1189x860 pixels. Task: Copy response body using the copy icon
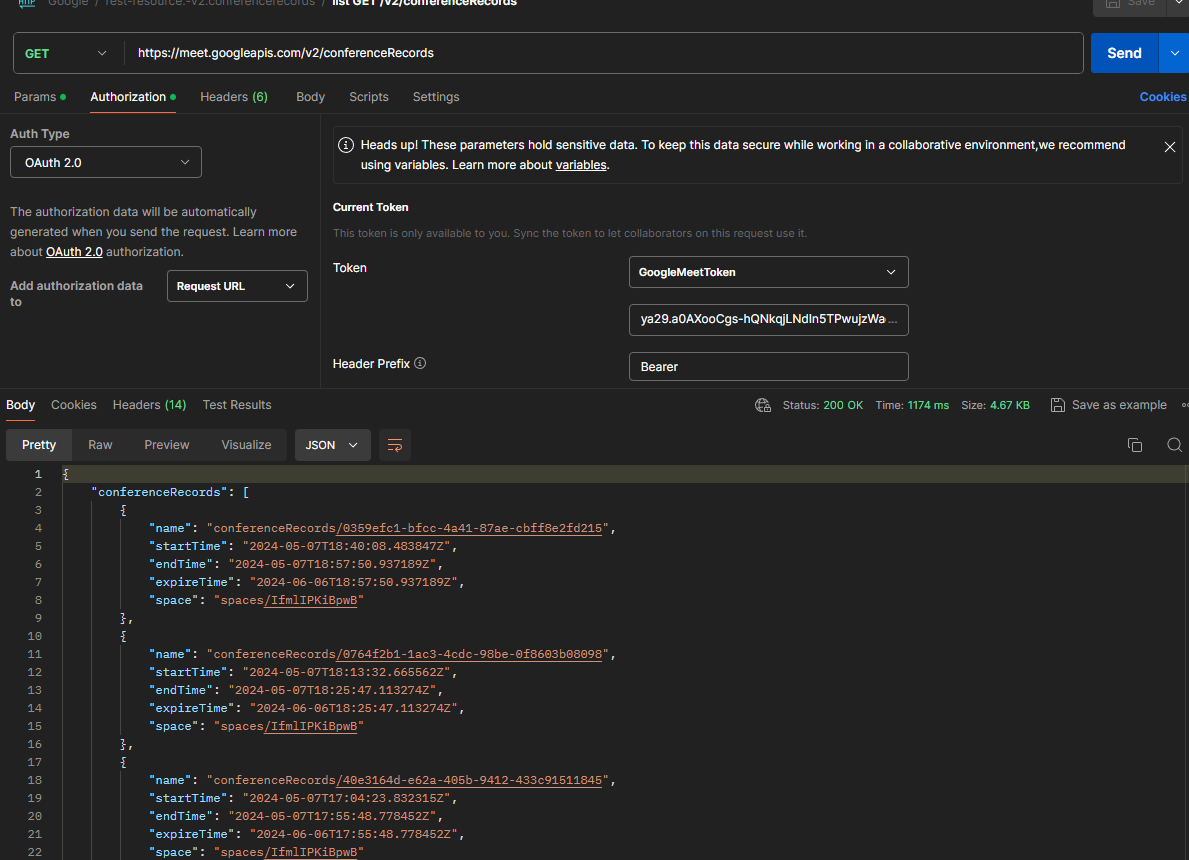click(x=1134, y=445)
